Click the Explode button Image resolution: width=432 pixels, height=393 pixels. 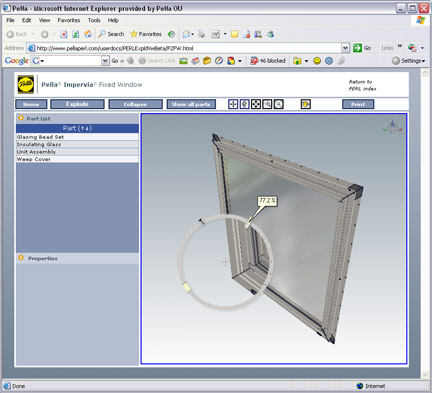[x=77, y=104]
